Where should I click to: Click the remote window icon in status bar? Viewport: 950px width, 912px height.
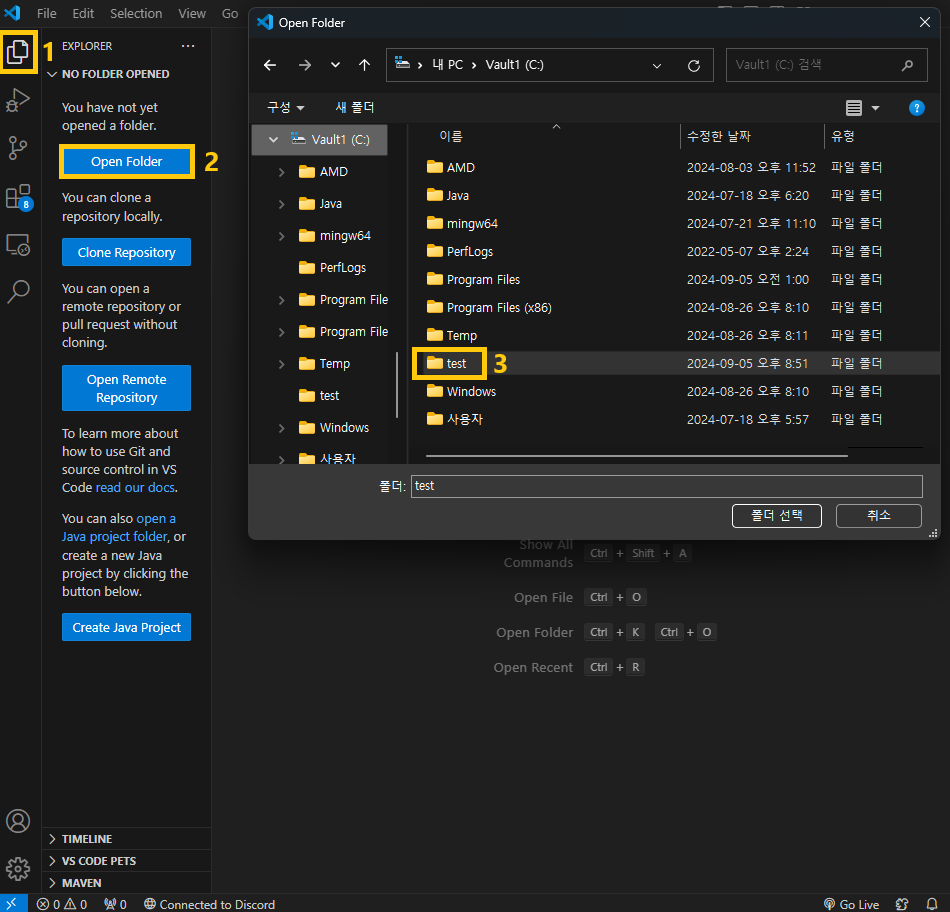(x=13, y=904)
